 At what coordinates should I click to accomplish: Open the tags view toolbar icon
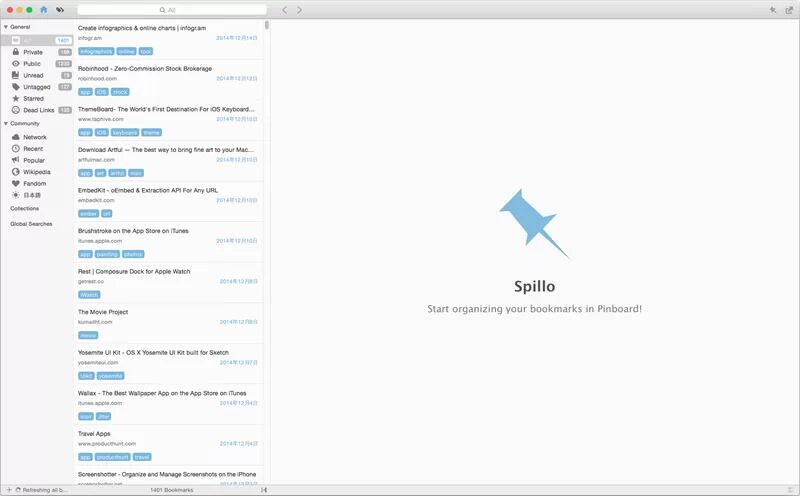coord(60,10)
